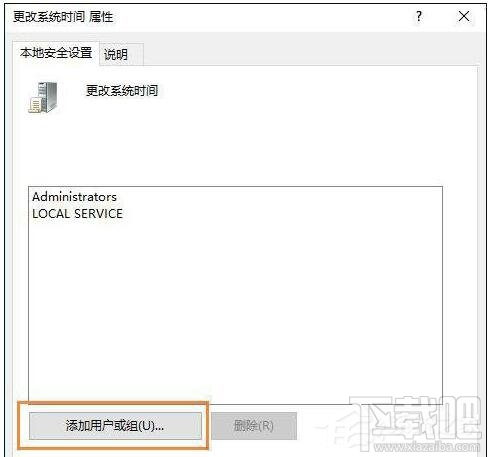Viewport: 489px width, 457px height.
Task: Click the help question mark button
Action: point(419,16)
